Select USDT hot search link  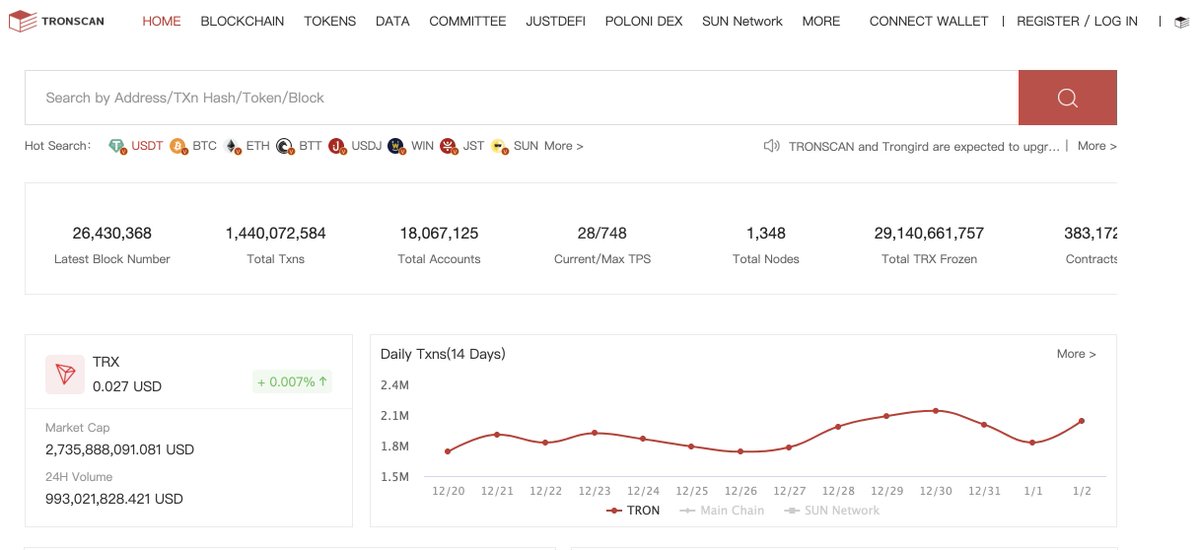coord(147,146)
